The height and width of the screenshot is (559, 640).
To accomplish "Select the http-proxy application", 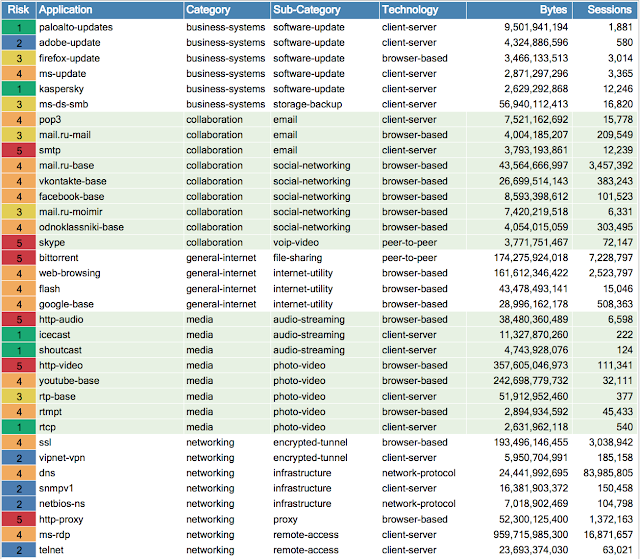I will click(x=61, y=520).
